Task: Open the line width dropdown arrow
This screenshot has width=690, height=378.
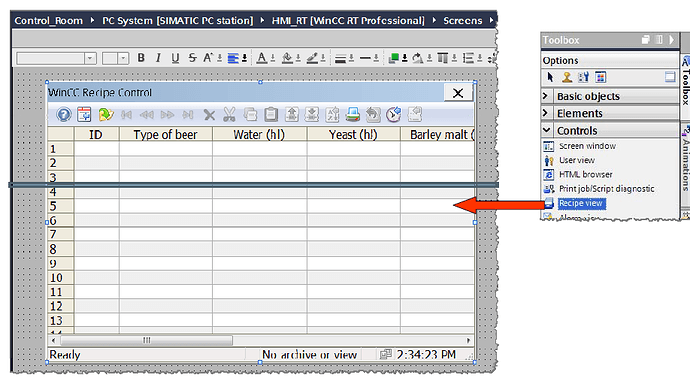Action: click(351, 59)
